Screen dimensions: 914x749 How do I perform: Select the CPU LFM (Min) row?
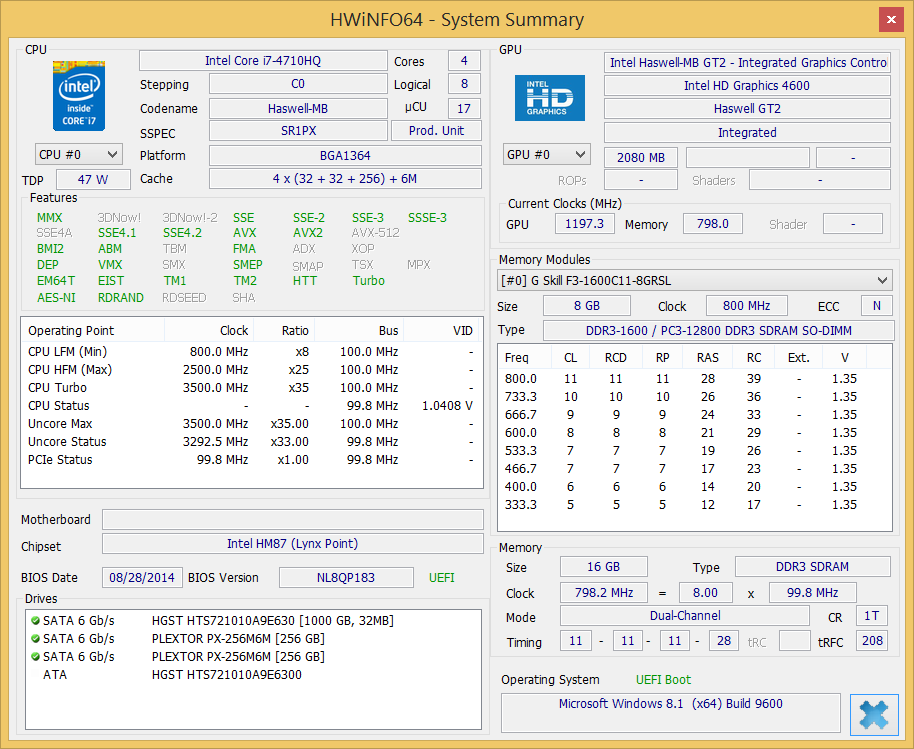252,351
